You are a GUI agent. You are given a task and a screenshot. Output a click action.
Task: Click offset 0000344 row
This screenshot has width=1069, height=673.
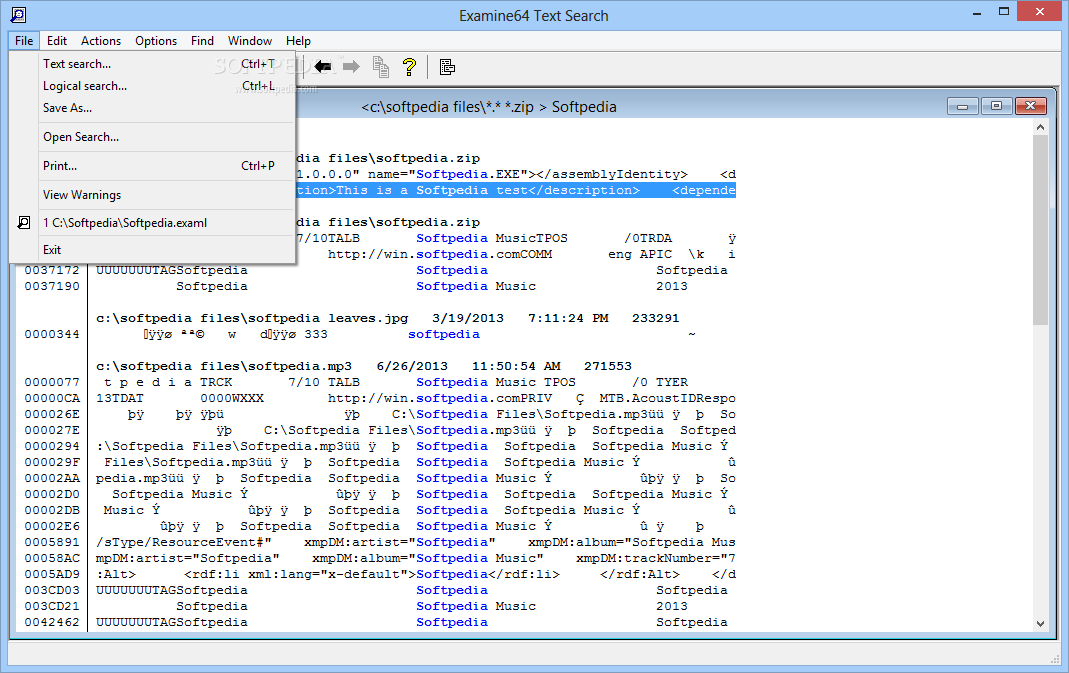(x=52, y=334)
